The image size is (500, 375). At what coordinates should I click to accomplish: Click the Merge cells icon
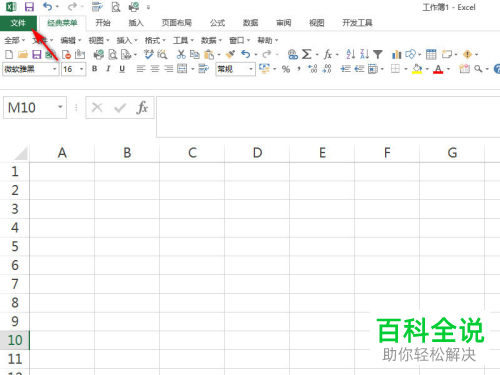182,69
